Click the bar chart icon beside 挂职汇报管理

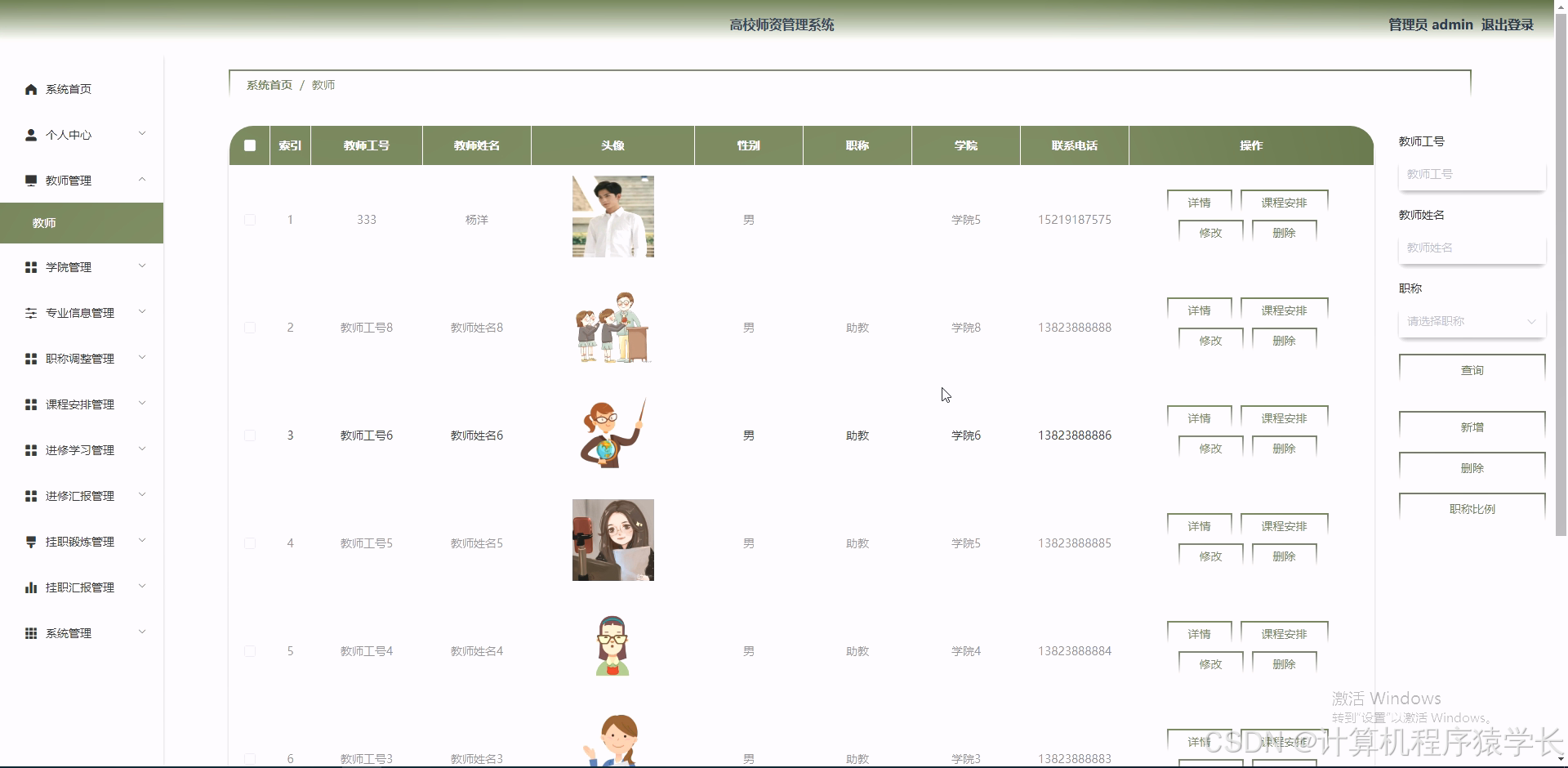pyautogui.click(x=31, y=587)
